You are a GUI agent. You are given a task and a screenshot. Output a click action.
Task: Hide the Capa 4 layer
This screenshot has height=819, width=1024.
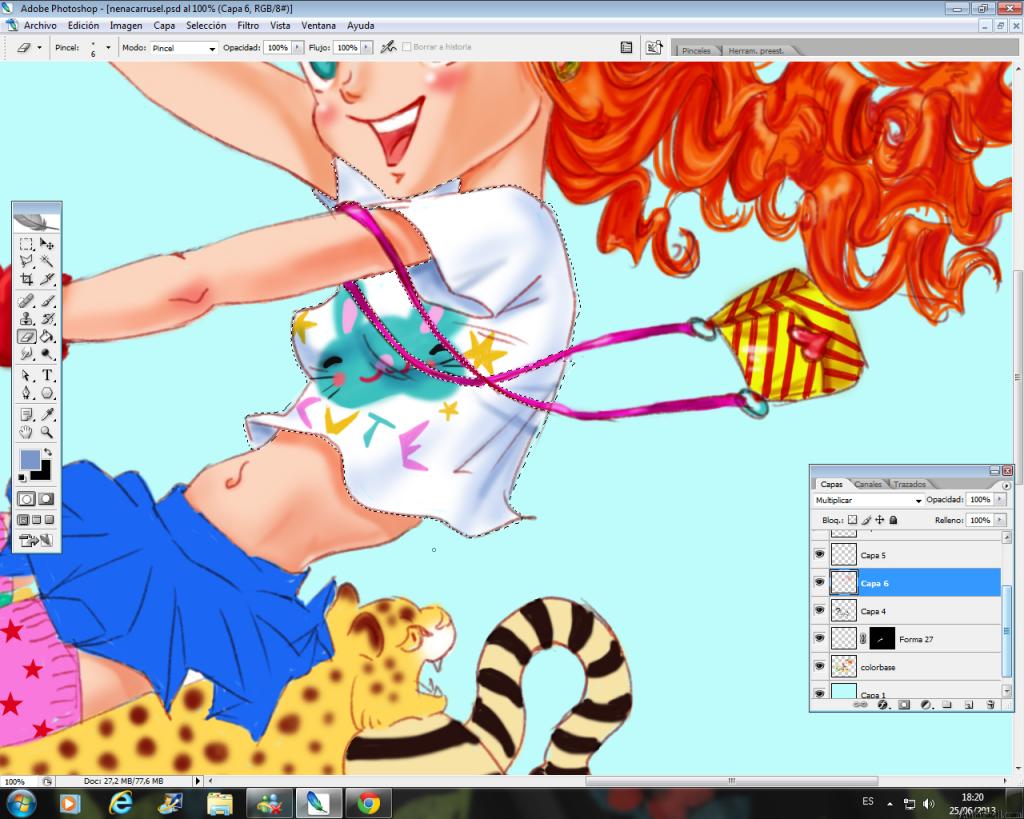tap(820, 611)
